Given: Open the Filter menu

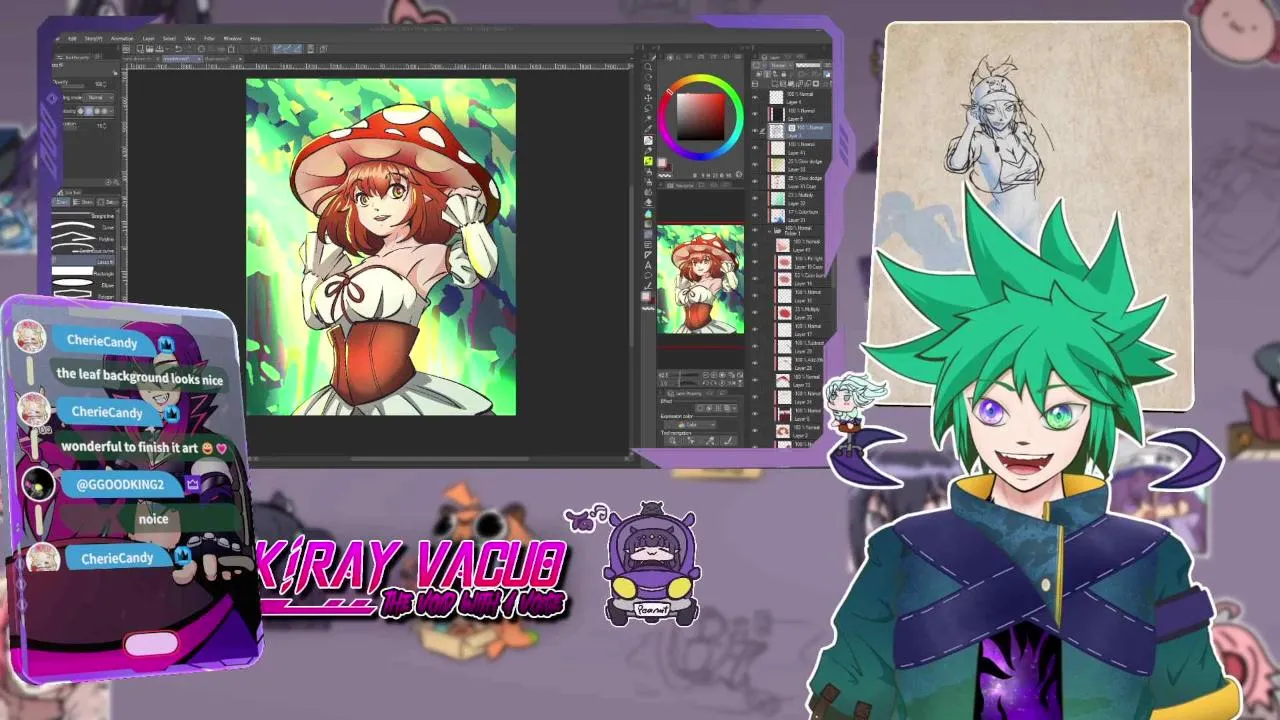Looking at the screenshot, I should pos(209,39).
